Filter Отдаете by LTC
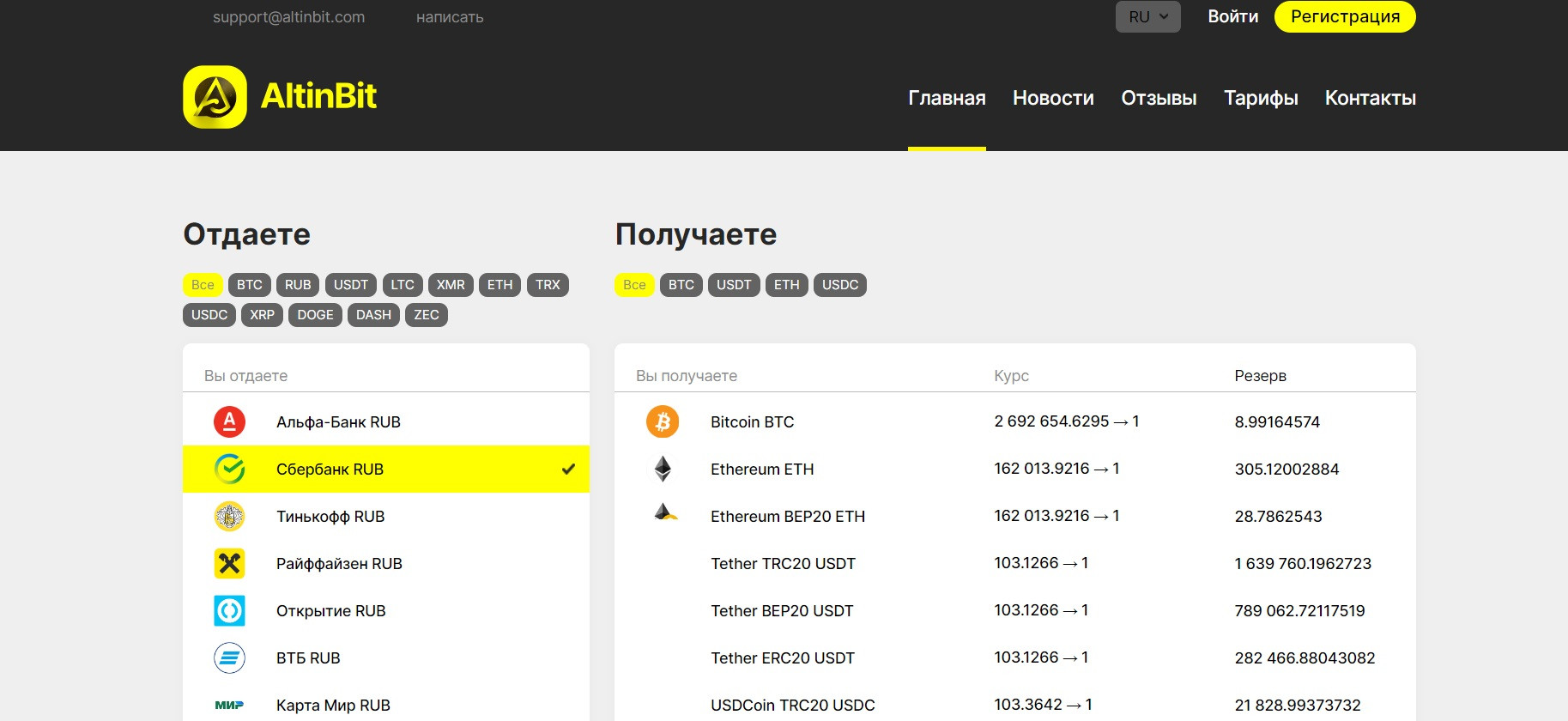Image resolution: width=1568 pixels, height=721 pixels. click(x=403, y=285)
